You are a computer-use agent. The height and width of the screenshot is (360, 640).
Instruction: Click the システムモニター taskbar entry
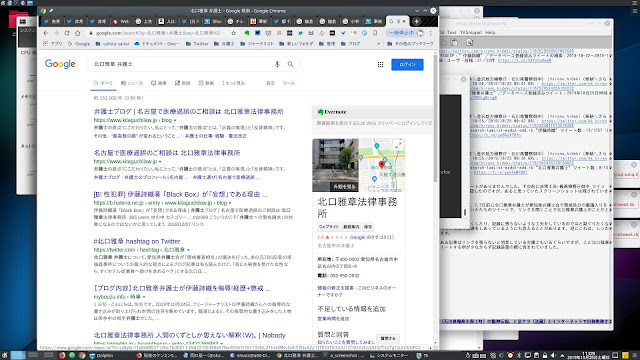(389, 356)
